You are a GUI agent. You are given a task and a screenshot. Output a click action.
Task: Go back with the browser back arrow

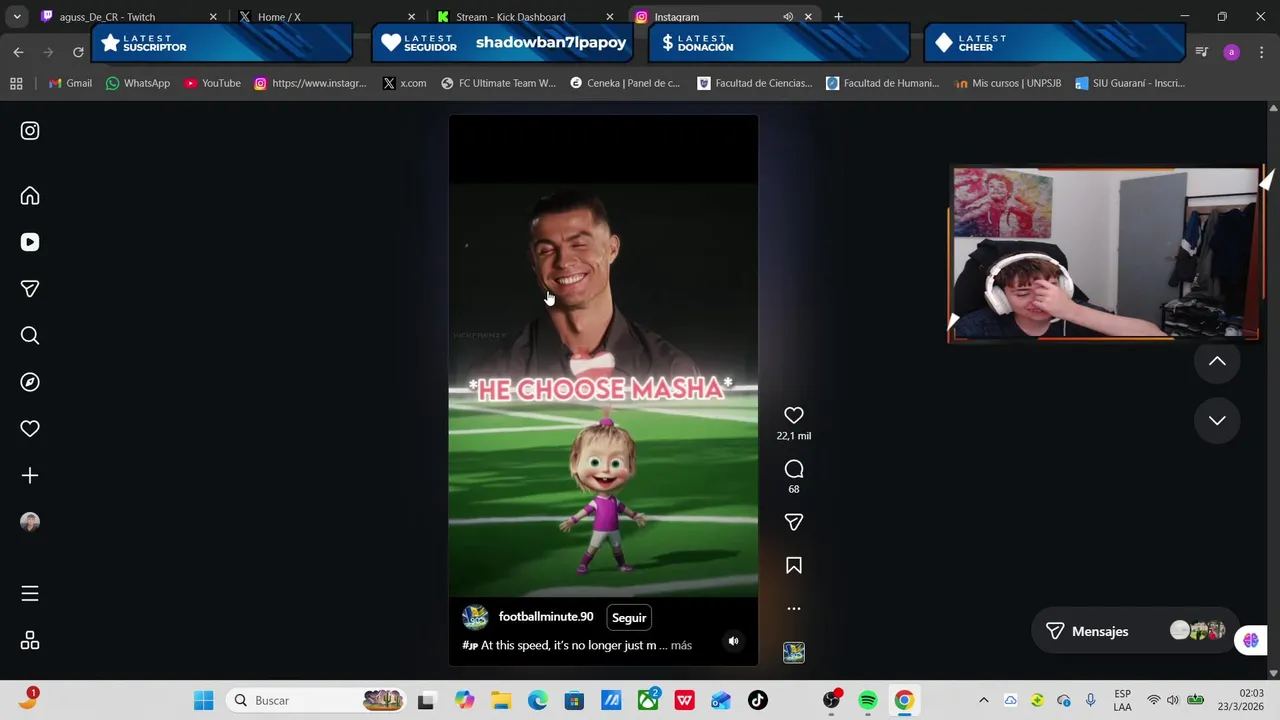18,52
